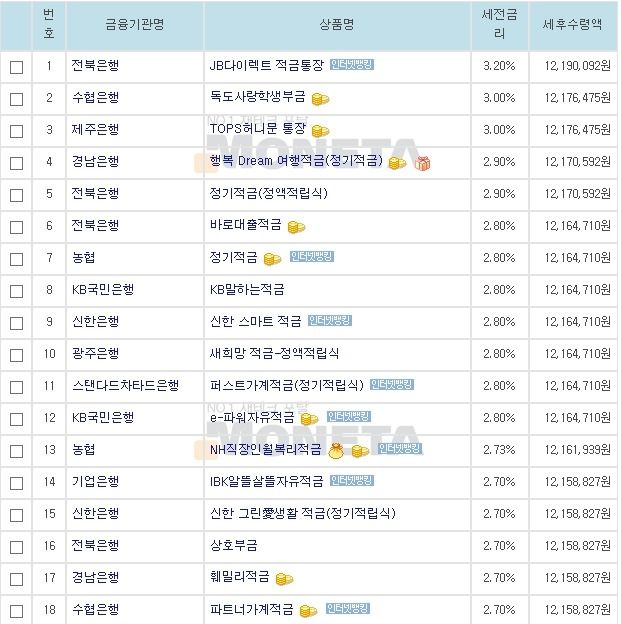This screenshot has width=621, height=624.
Task: Click the coin icon beside e-파워자유적금
Action: click(310, 419)
